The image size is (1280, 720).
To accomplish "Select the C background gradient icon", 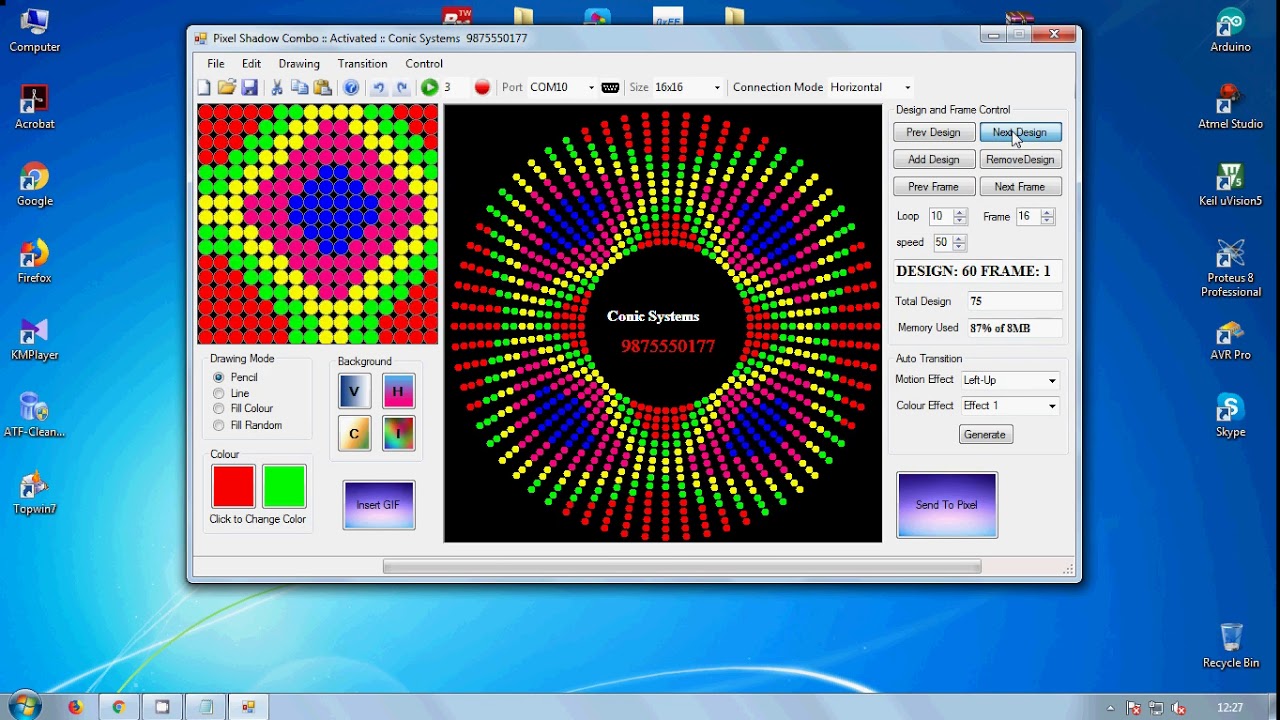I will coord(354,433).
